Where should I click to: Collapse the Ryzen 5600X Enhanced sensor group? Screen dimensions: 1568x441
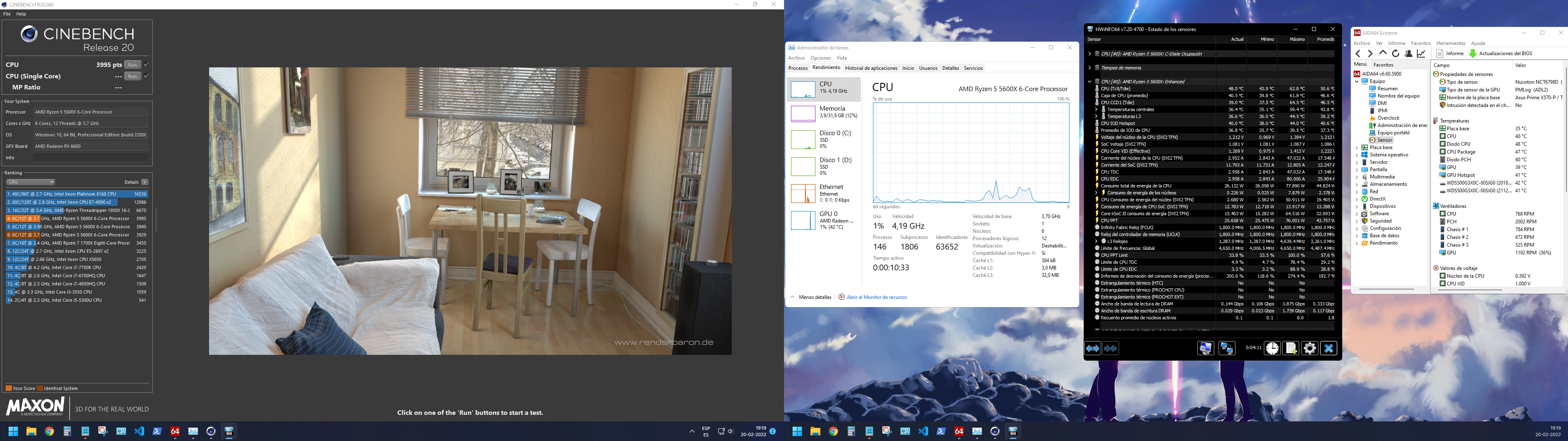(x=1089, y=82)
